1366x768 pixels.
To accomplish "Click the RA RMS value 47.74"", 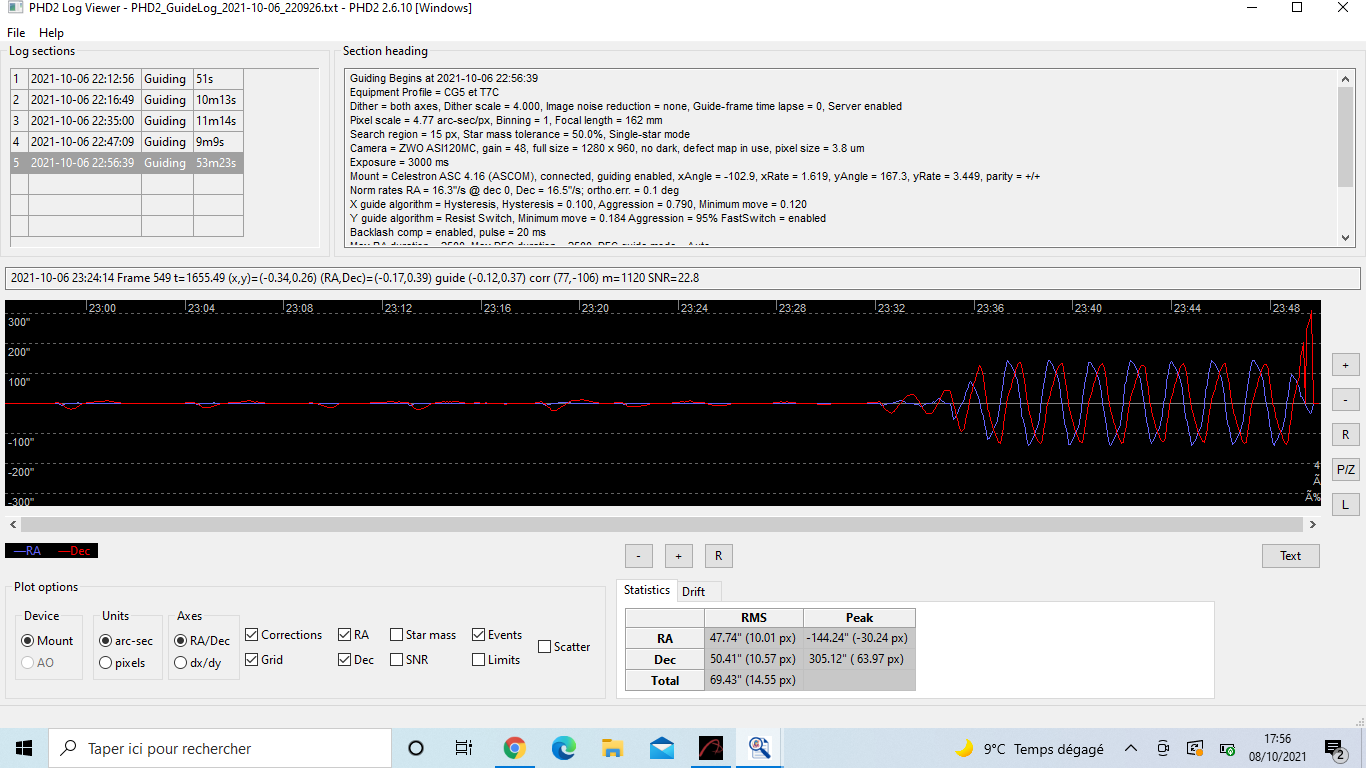I will [x=754, y=638].
